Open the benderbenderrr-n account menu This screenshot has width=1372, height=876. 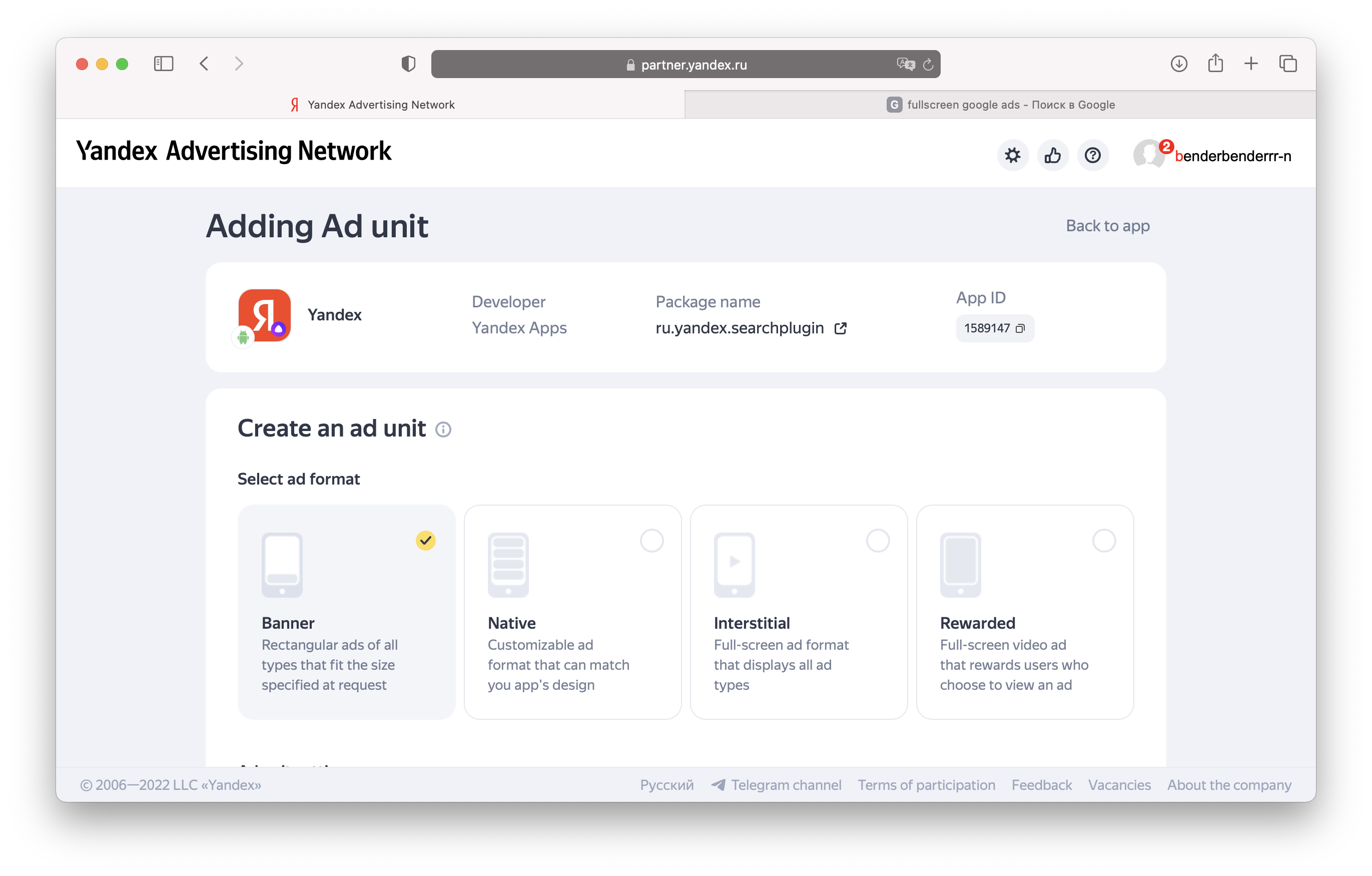(x=1232, y=156)
